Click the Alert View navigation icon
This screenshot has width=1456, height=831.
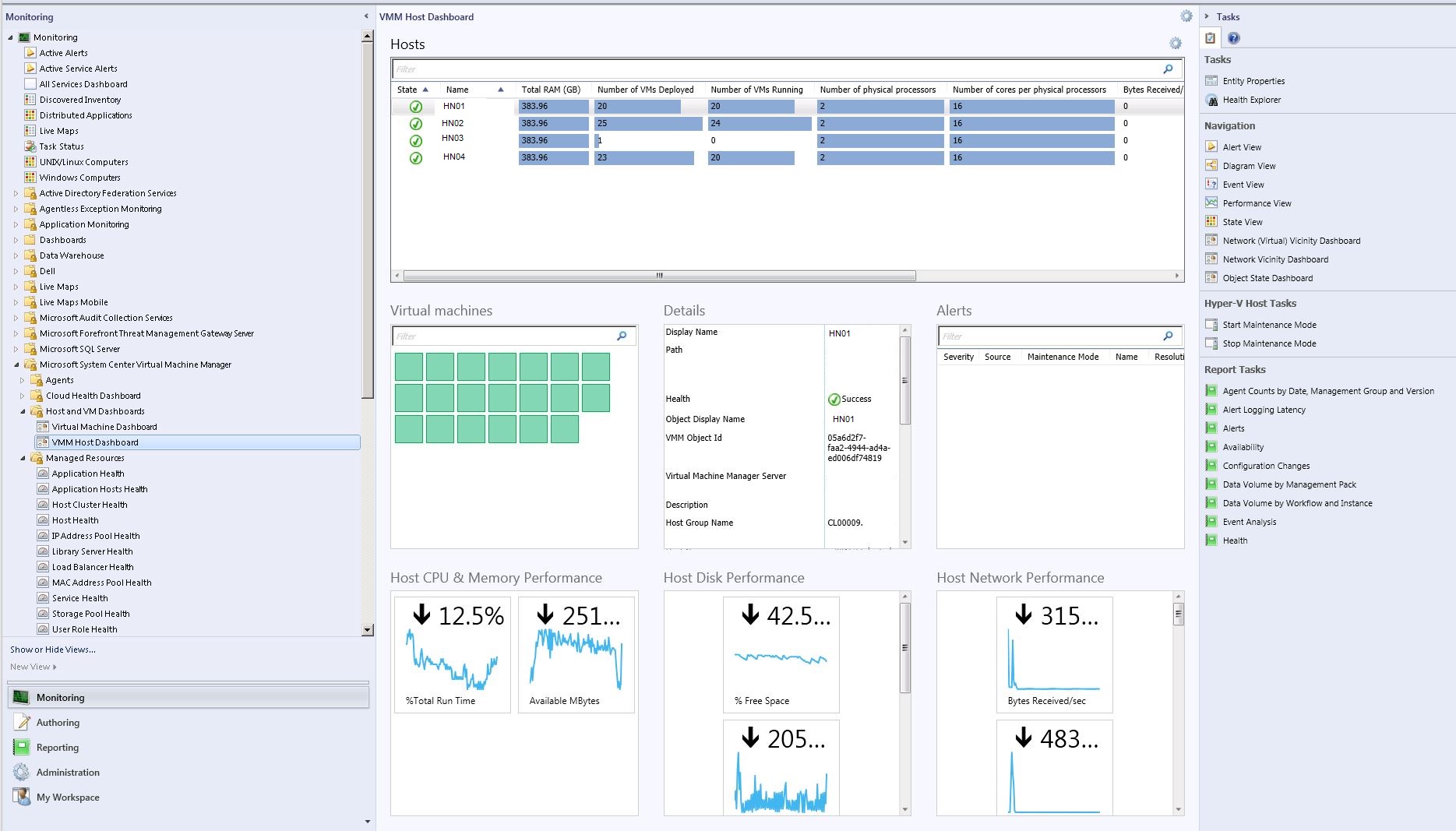[x=1211, y=147]
